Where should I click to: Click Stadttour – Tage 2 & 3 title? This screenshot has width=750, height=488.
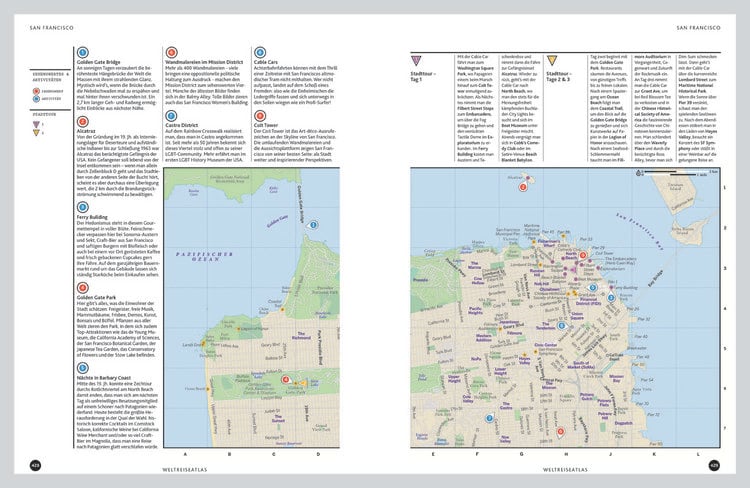[559, 77]
